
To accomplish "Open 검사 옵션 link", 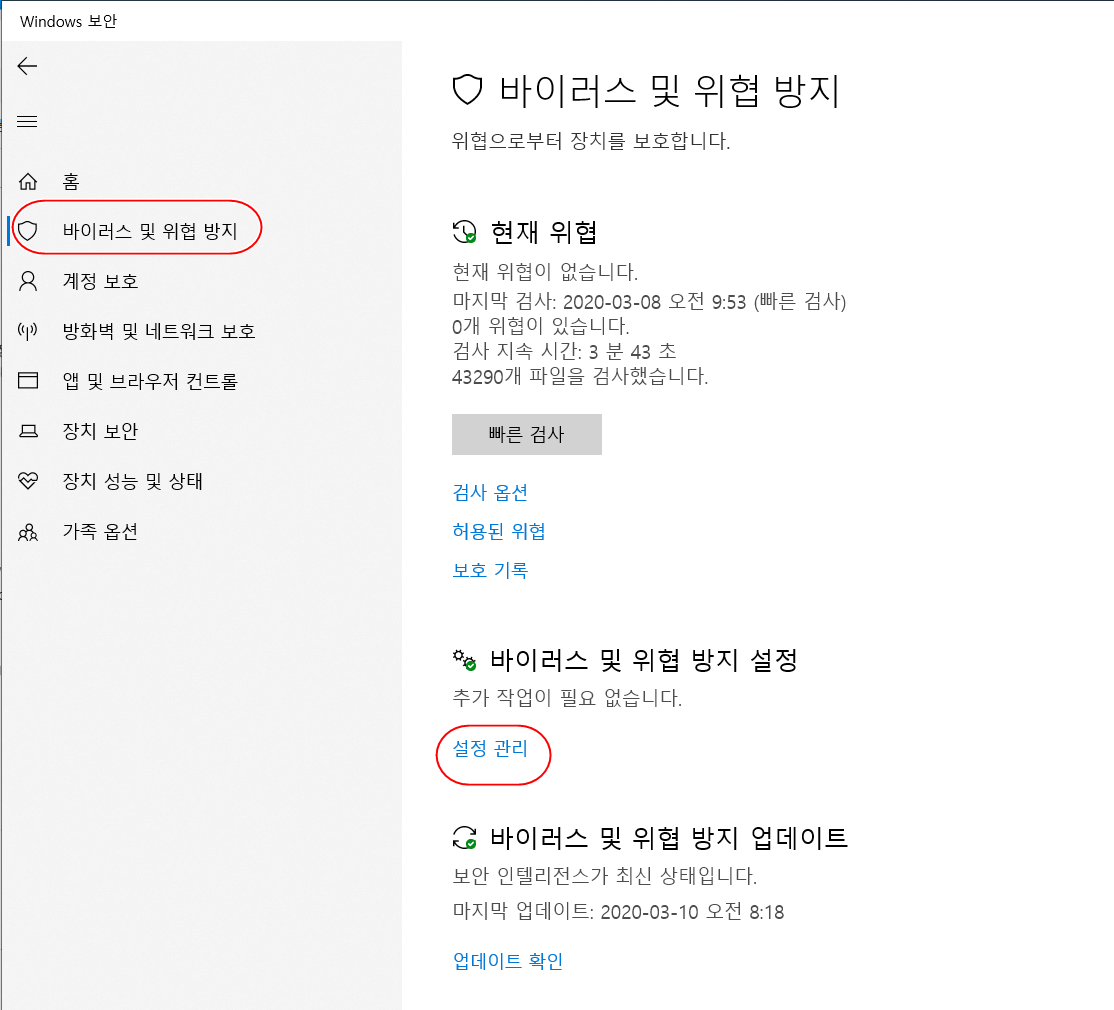I will [x=490, y=492].
